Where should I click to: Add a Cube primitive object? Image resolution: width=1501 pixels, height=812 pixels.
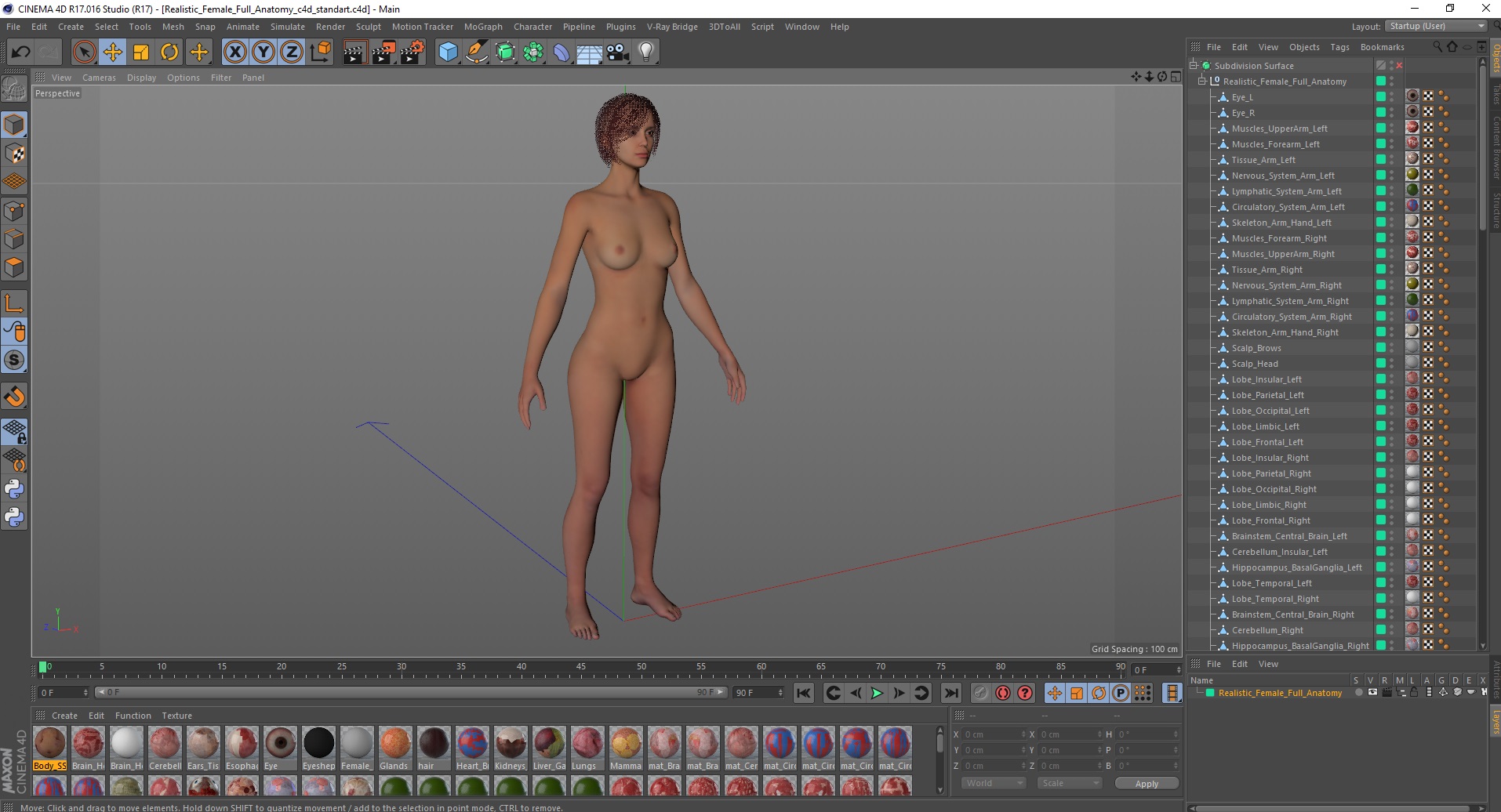tap(448, 53)
